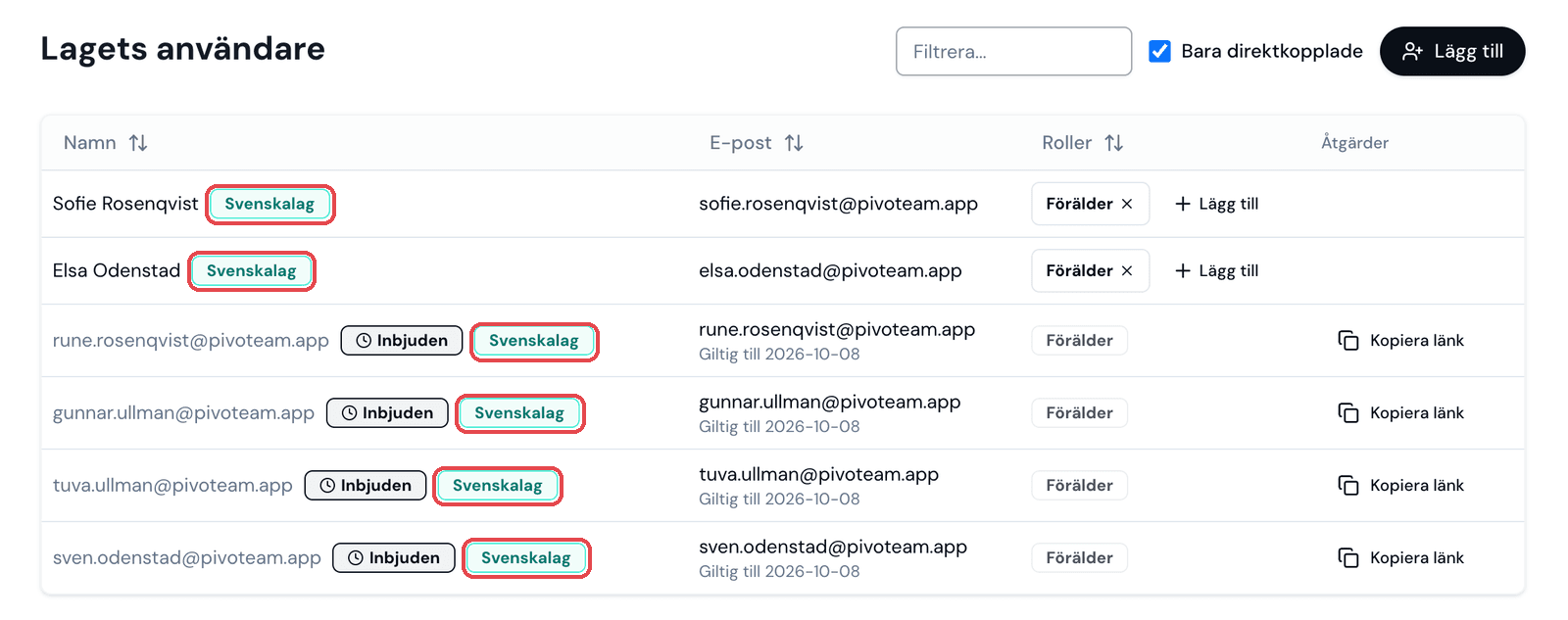Image resolution: width=1568 pixels, height=620 pixels.
Task: Select the name Sofie Rosenqvist
Action: tap(125, 204)
